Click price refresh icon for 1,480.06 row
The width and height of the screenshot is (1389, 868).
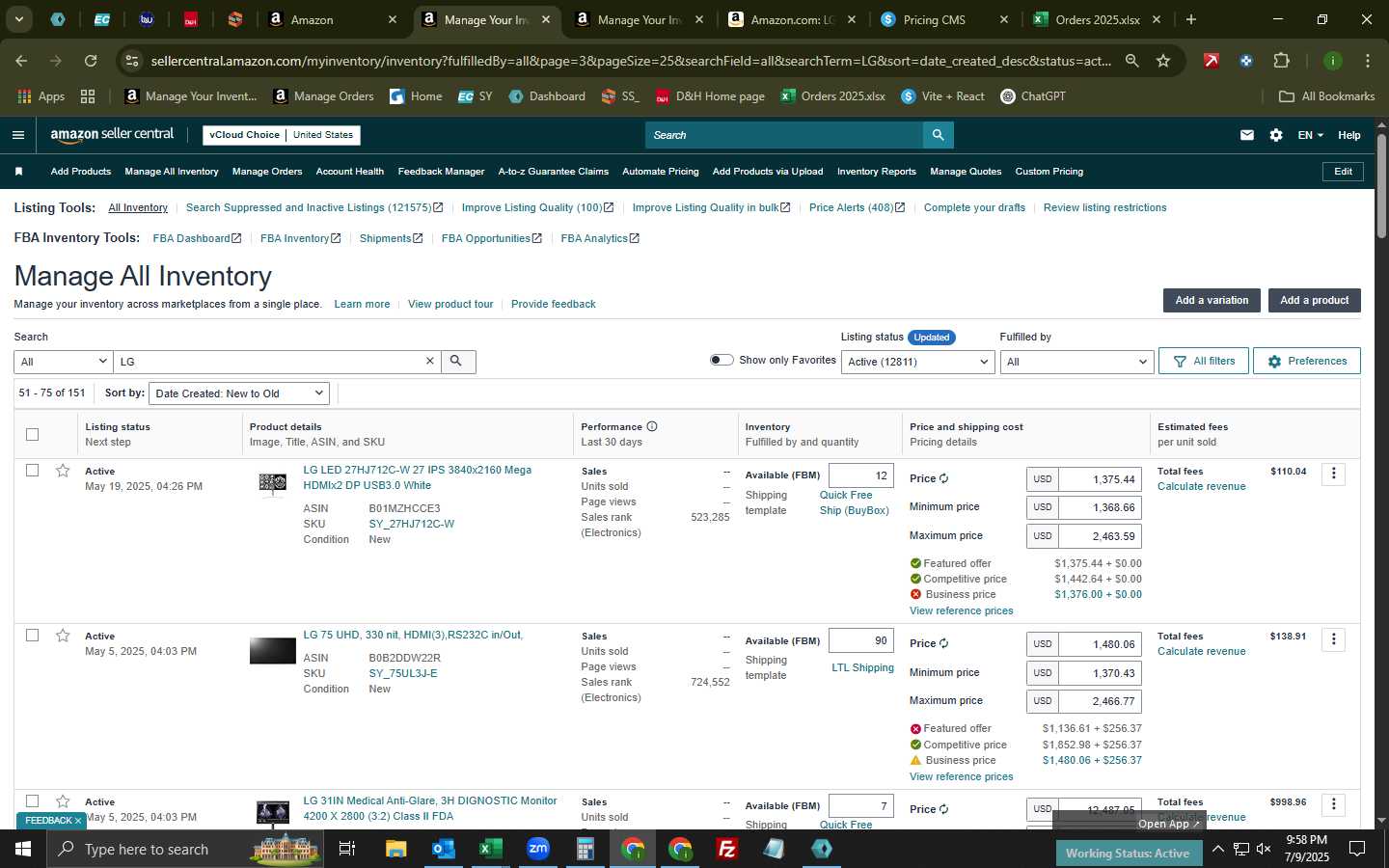click(943, 643)
